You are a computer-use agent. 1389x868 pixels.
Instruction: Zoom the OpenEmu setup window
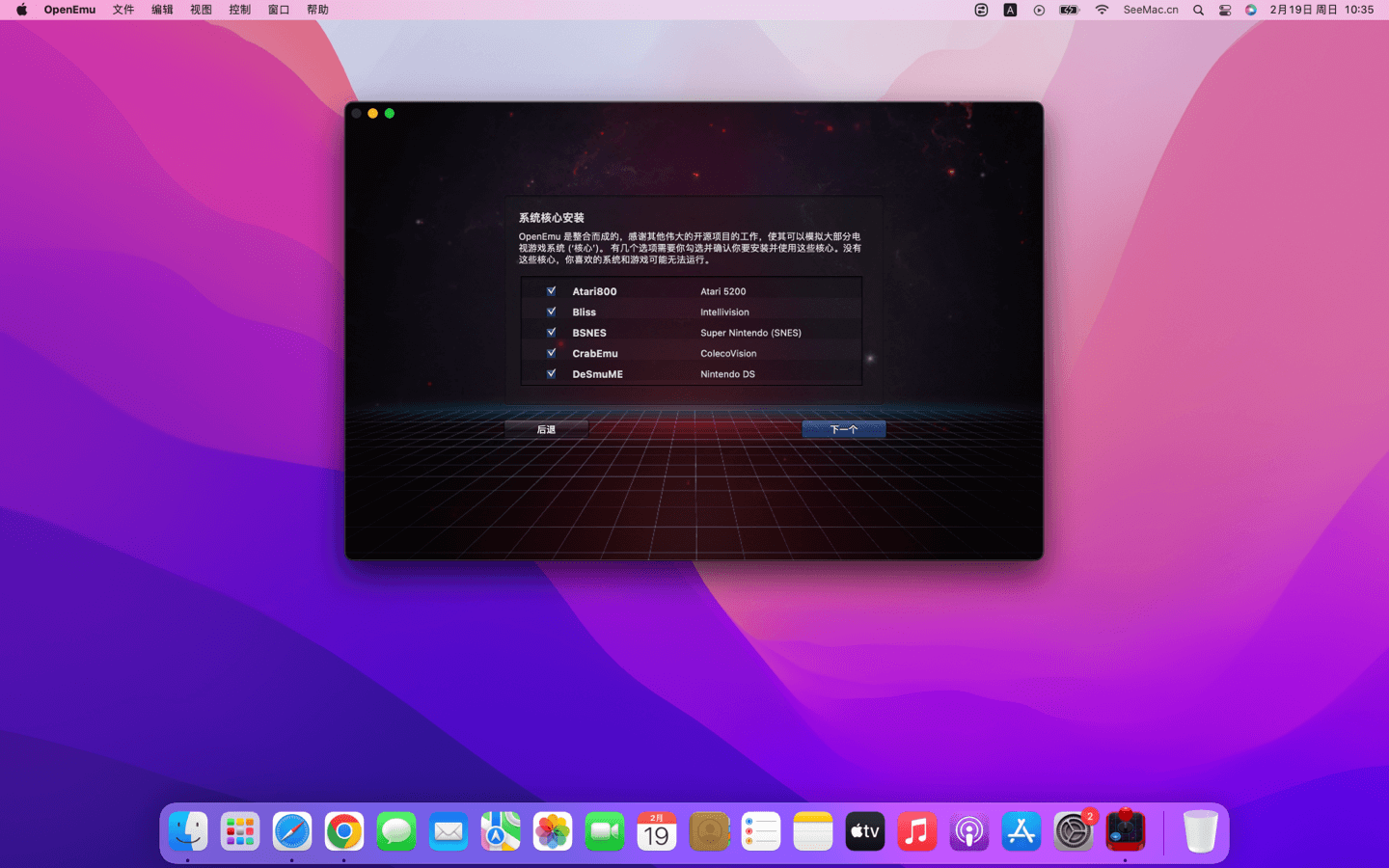pos(390,114)
